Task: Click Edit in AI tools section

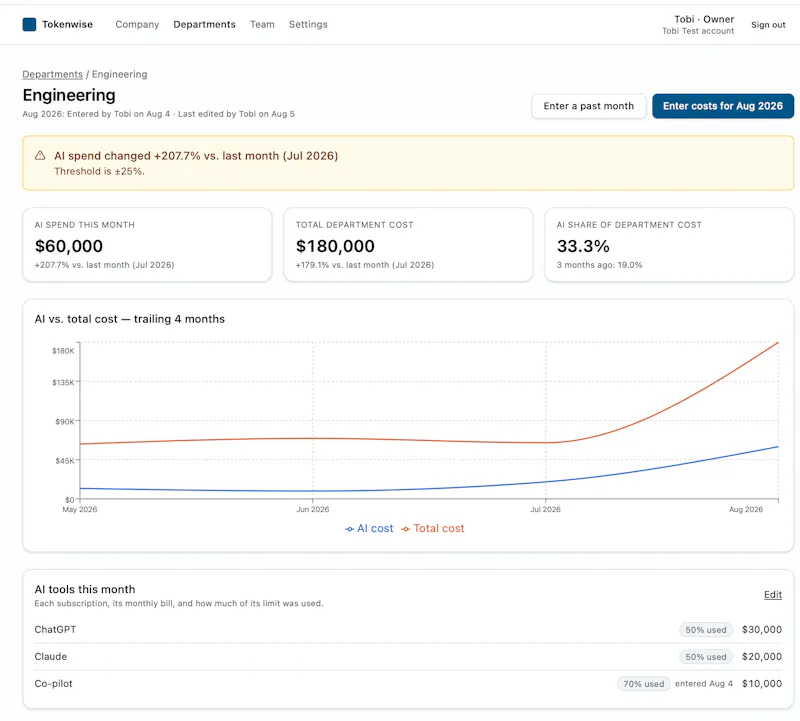Action: [x=773, y=594]
